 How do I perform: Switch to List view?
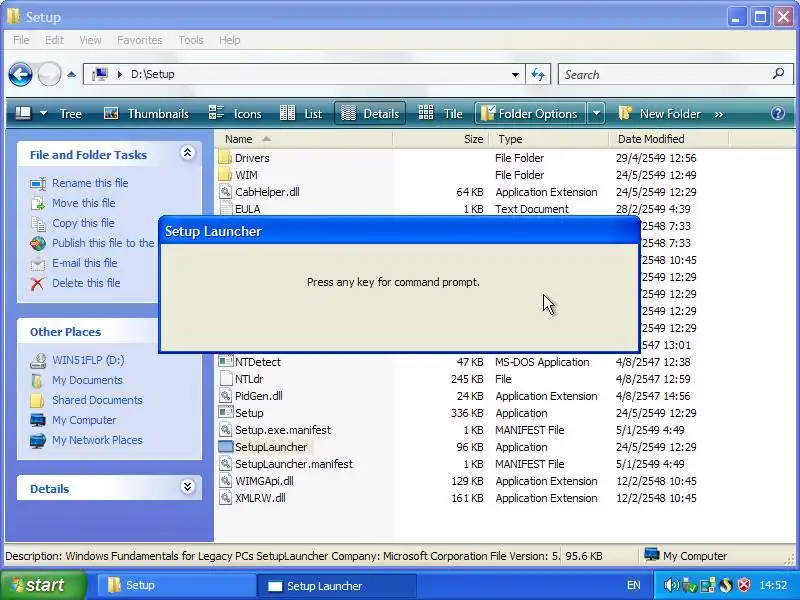click(x=301, y=114)
